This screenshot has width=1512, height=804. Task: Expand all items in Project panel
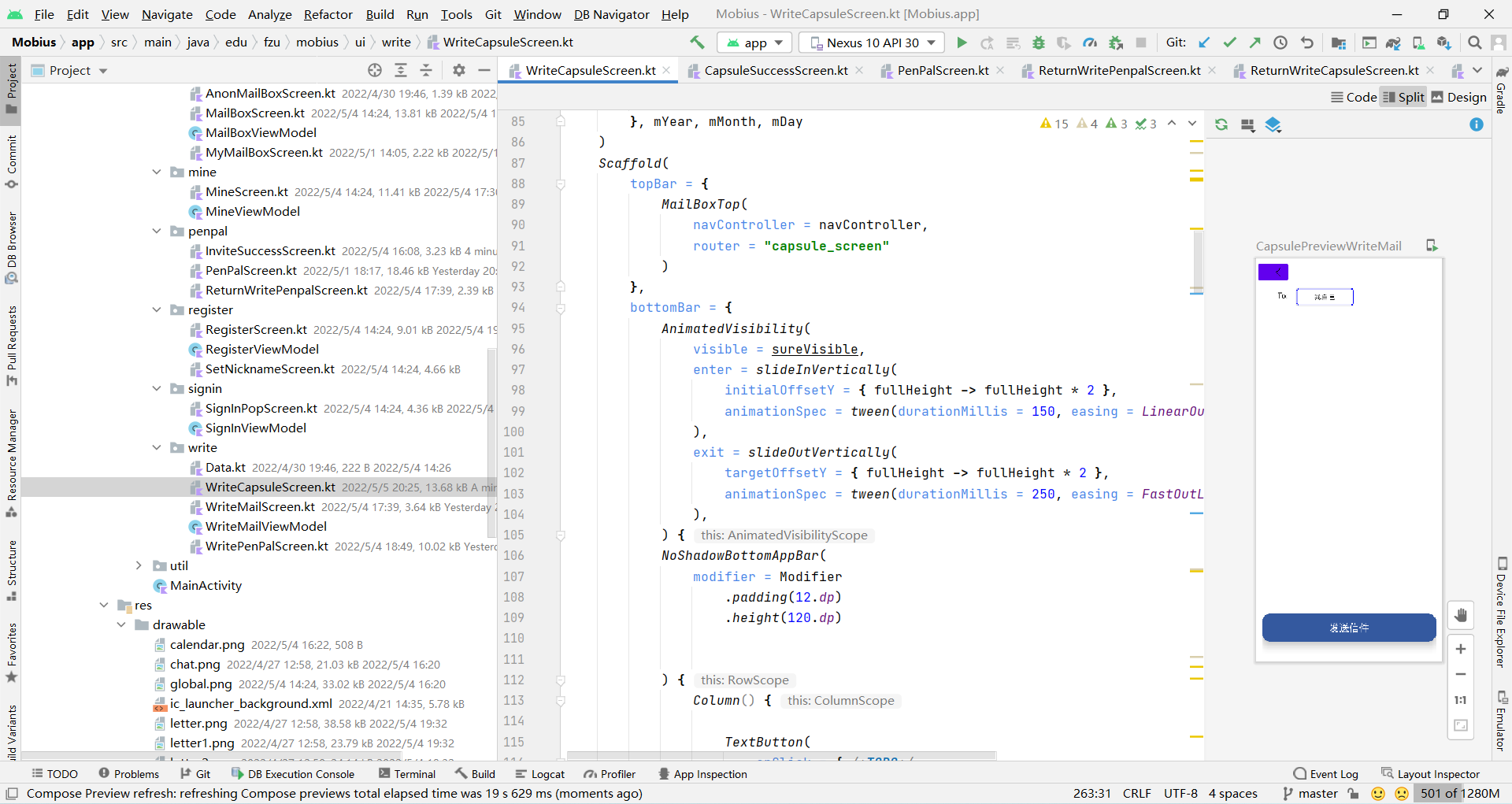click(401, 70)
